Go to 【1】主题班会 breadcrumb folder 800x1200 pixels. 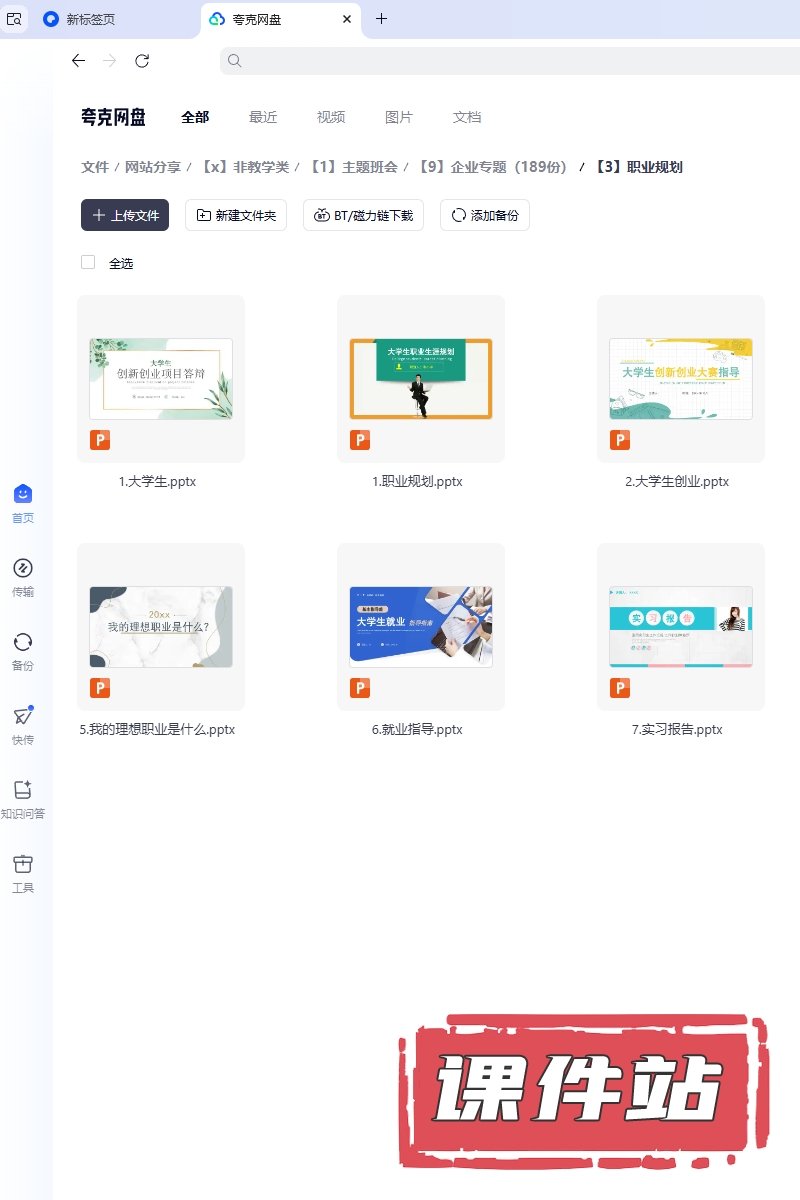point(353,167)
